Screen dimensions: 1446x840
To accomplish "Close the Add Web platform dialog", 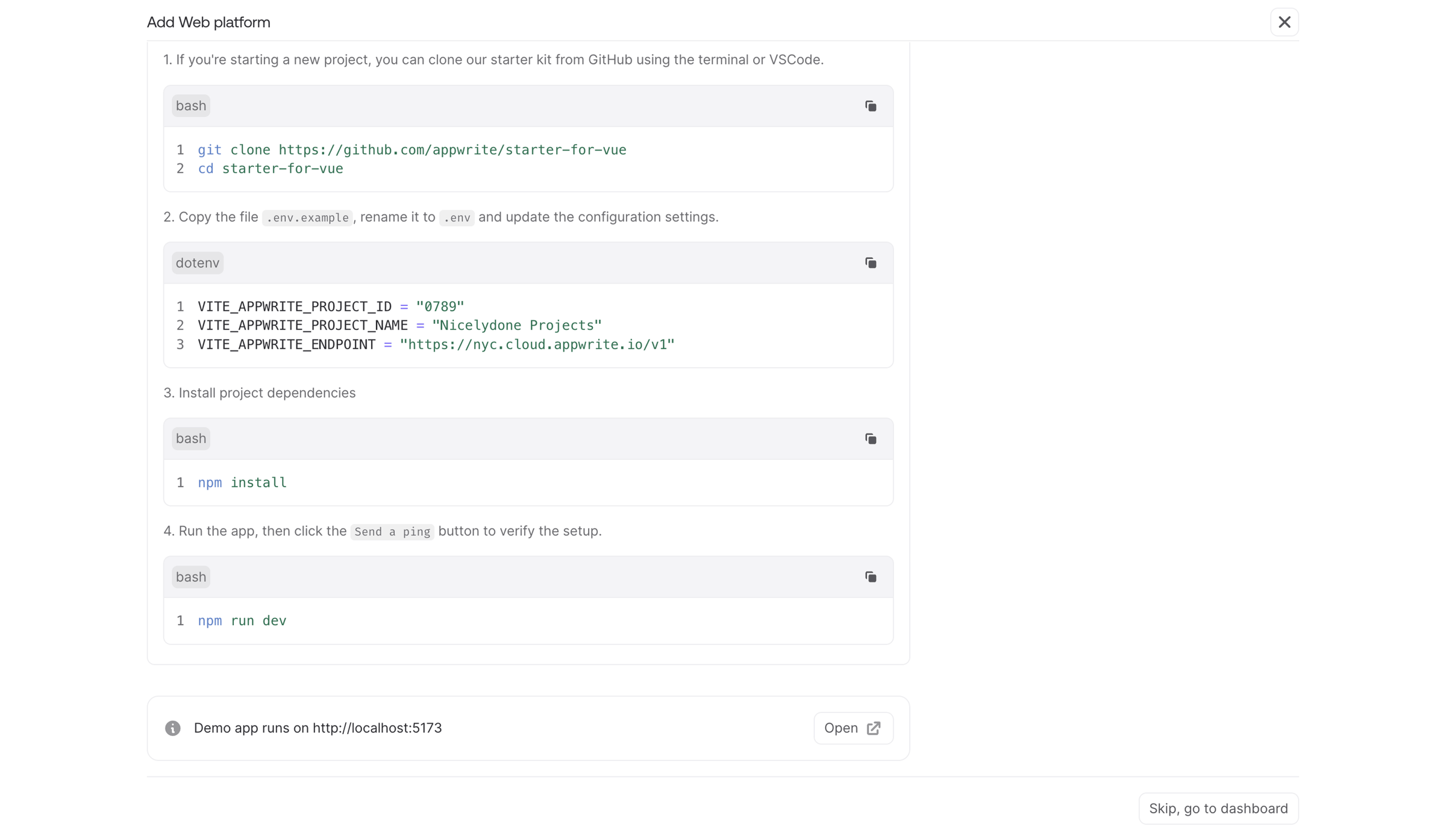I will [1284, 22].
